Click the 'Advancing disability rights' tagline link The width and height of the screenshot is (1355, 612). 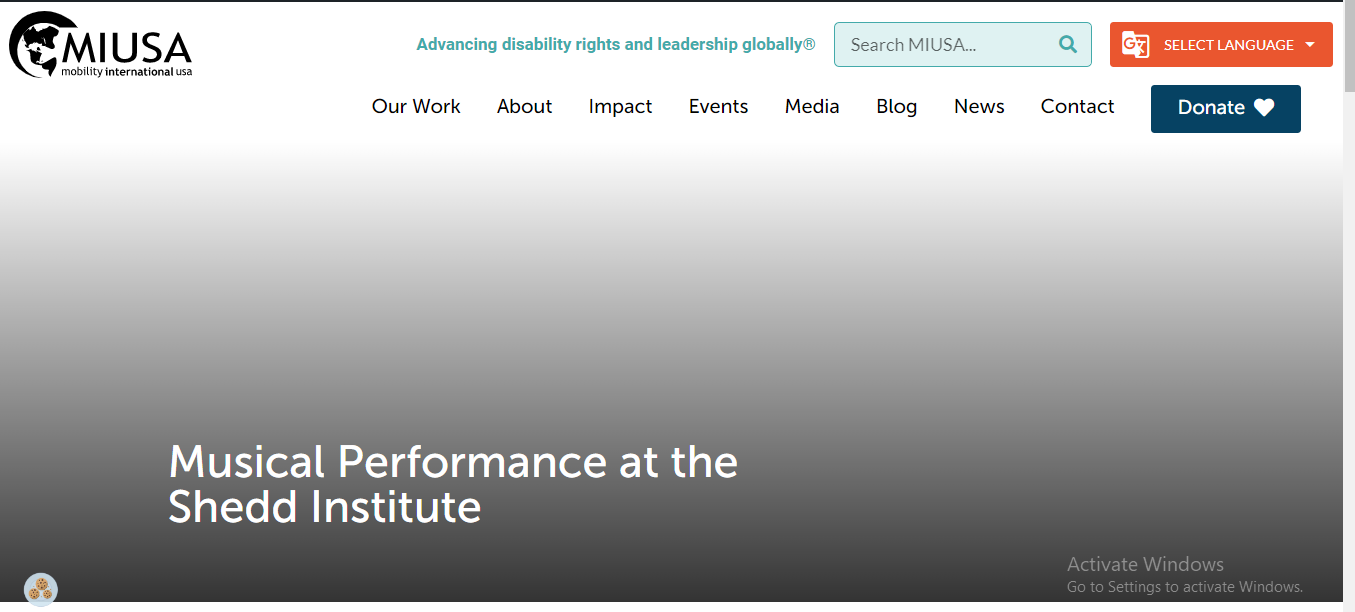click(x=615, y=44)
